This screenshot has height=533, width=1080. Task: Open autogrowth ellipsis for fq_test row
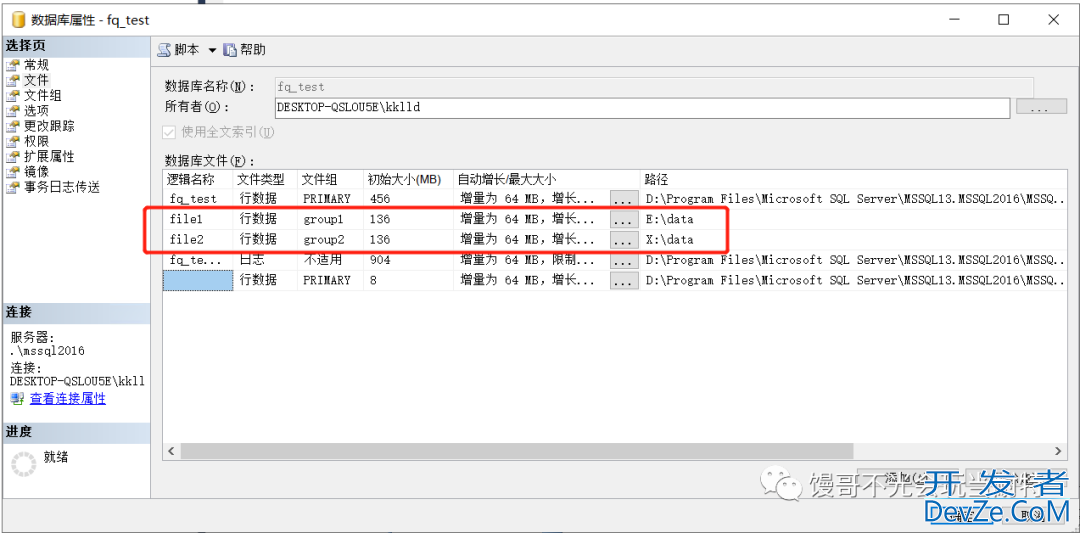pyautogui.click(x=623, y=199)
